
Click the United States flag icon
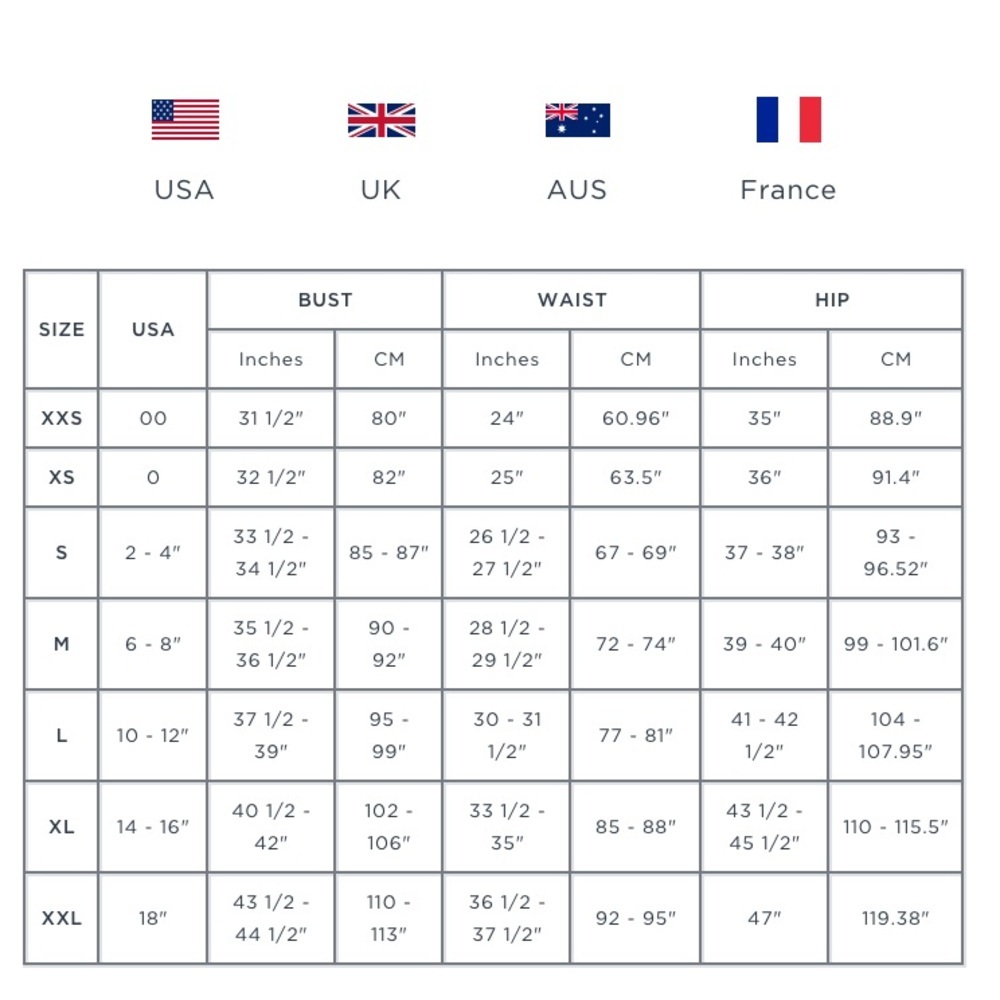coord(185,120)
